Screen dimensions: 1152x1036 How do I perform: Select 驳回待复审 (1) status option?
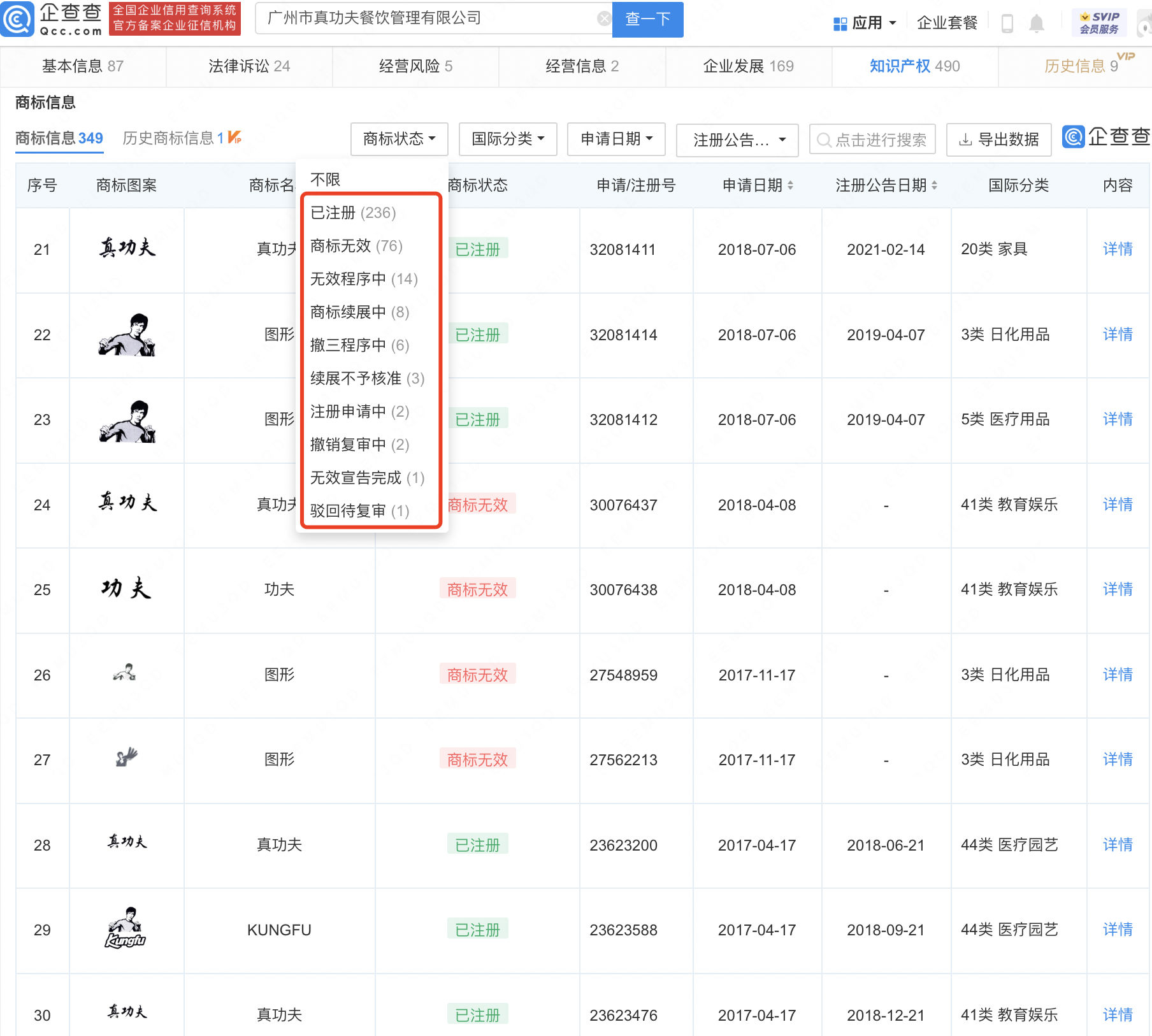pos(360,511)
